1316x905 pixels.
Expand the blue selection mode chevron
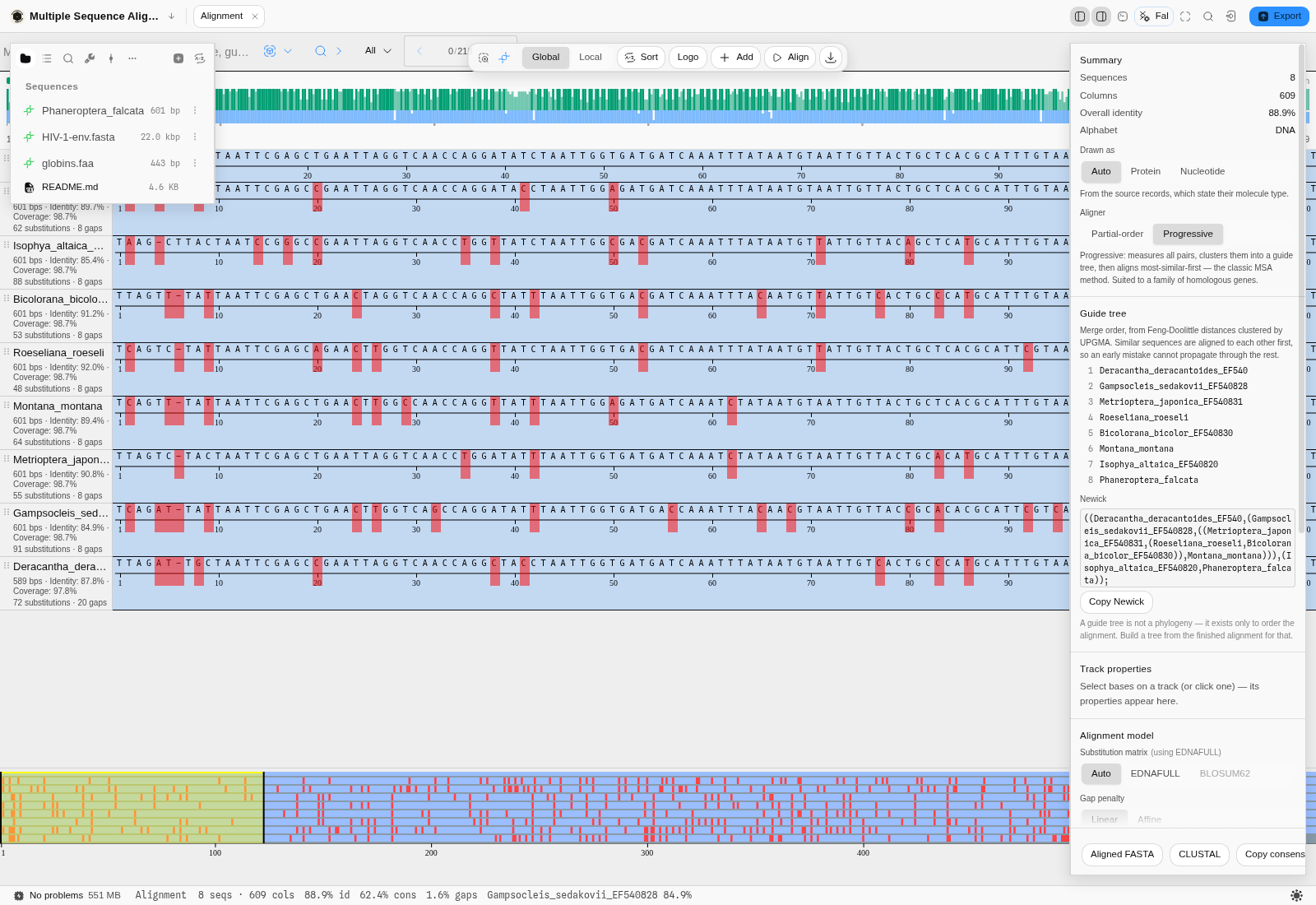tap(288, 51)
